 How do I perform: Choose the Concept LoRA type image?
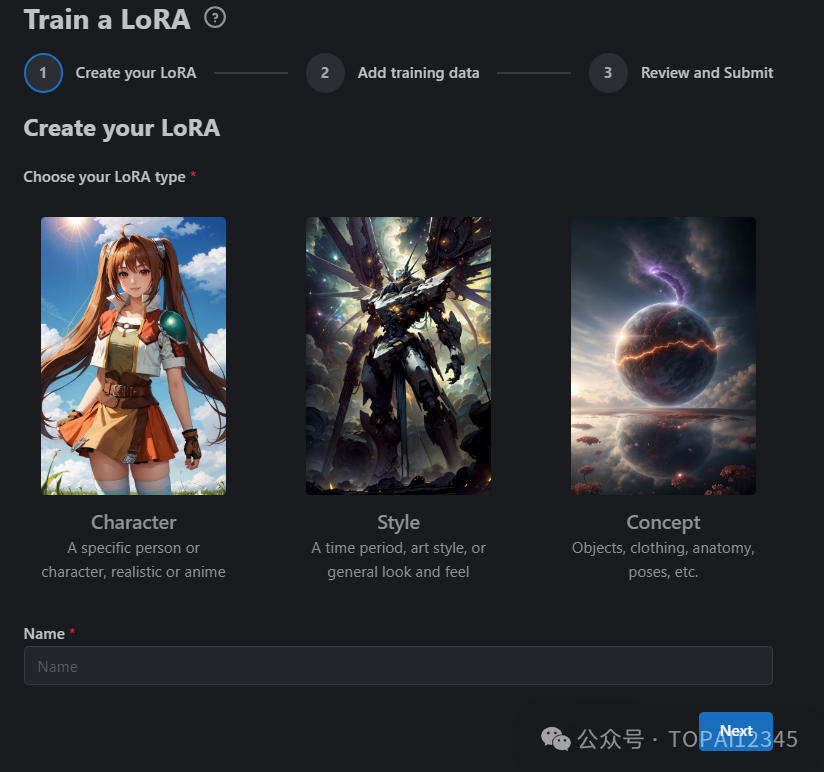coord(663,356)
